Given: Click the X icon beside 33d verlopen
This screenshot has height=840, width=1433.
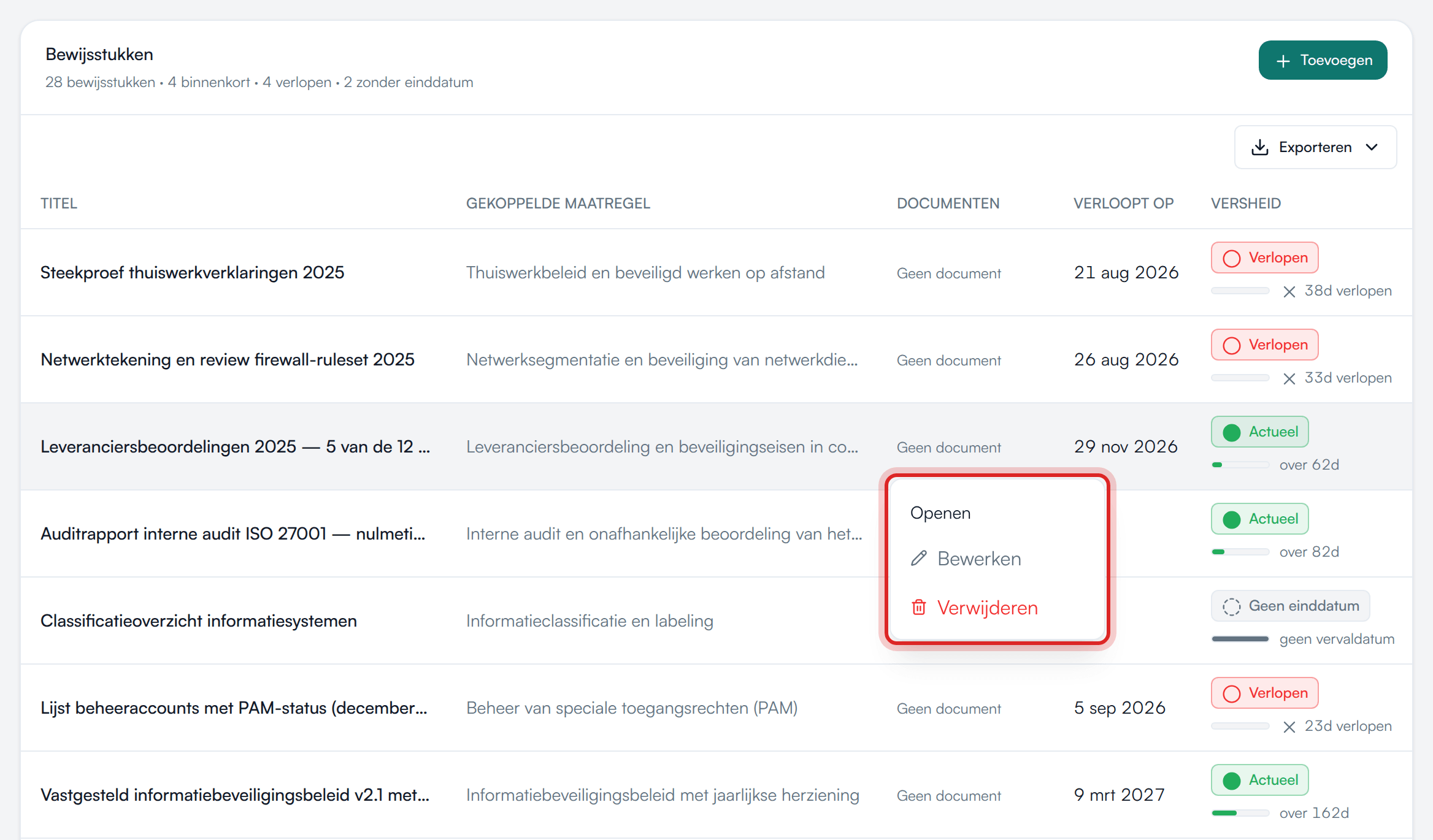Looking at the screenshot, I should tap(1289, 378).
